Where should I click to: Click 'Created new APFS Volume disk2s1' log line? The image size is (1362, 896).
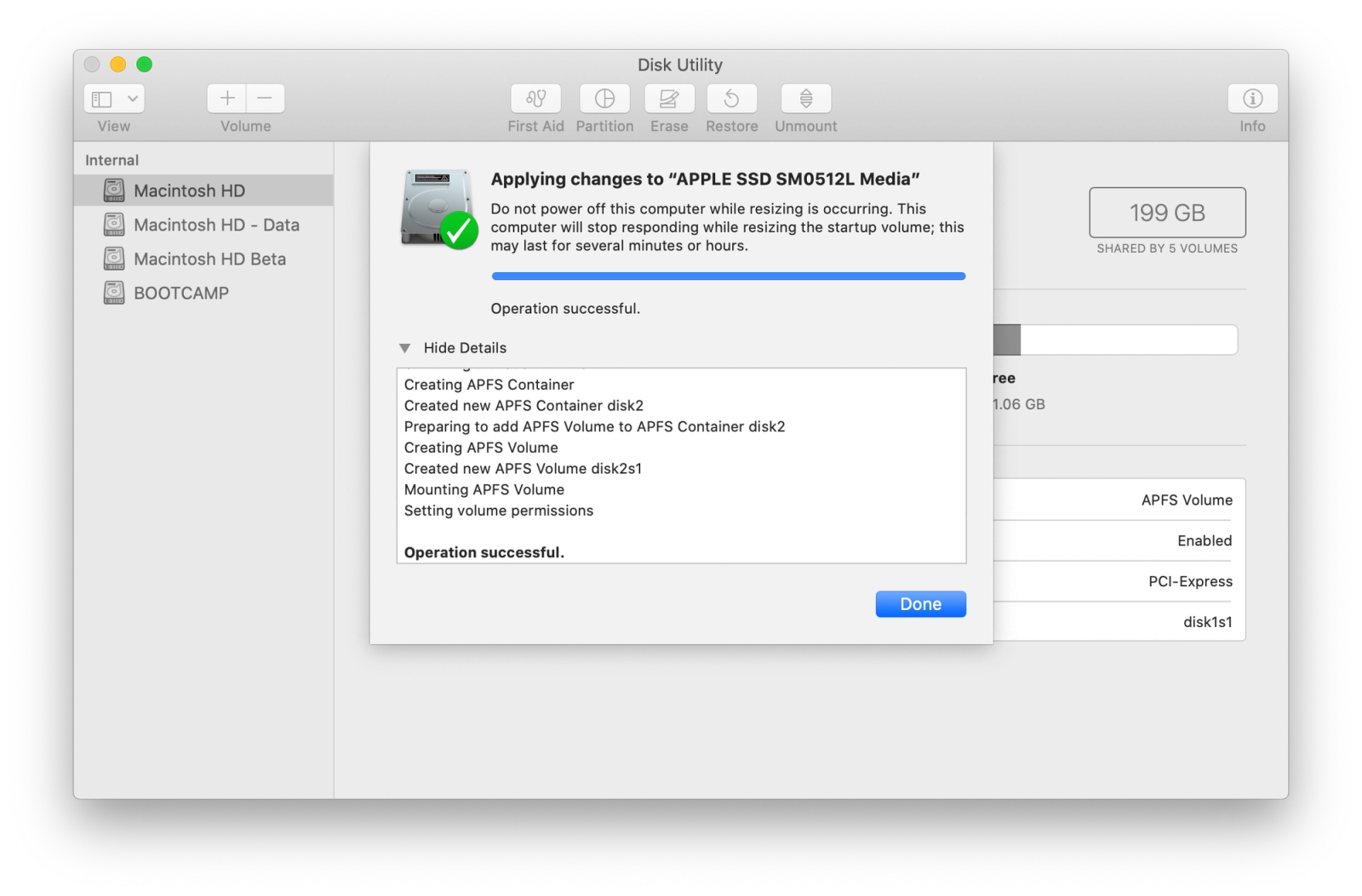[523, 469]
